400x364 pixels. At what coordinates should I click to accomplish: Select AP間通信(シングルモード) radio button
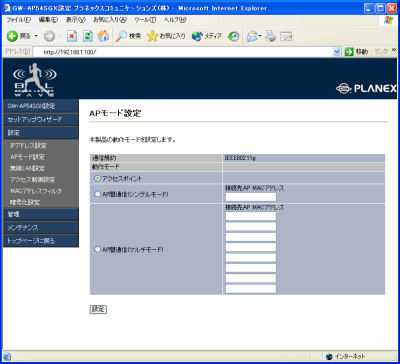coord(97,194)
